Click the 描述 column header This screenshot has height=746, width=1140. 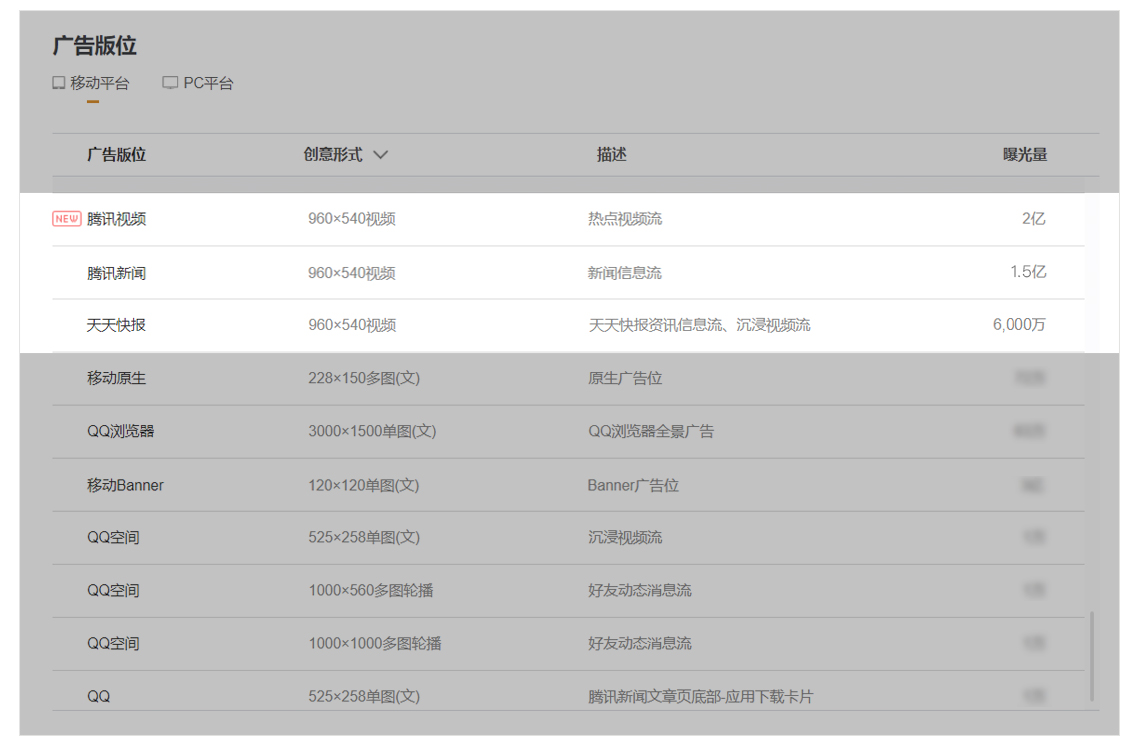[611, 155]
